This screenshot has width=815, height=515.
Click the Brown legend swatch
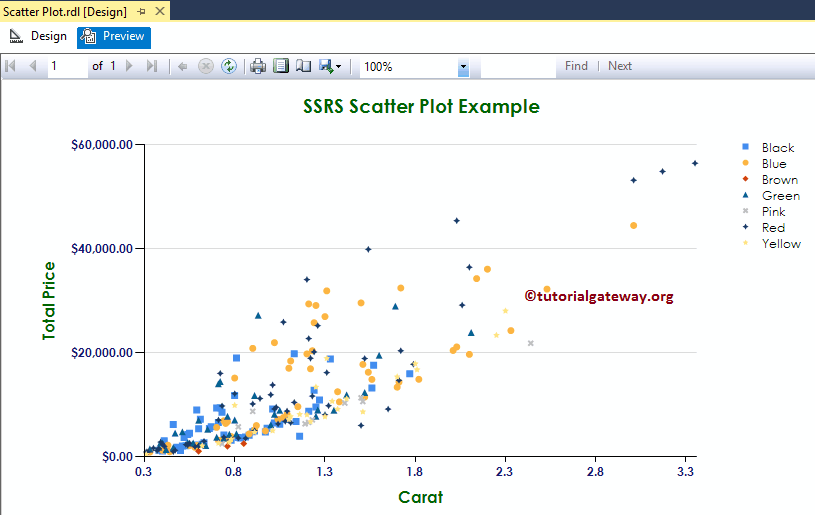(x=745, y=179)
